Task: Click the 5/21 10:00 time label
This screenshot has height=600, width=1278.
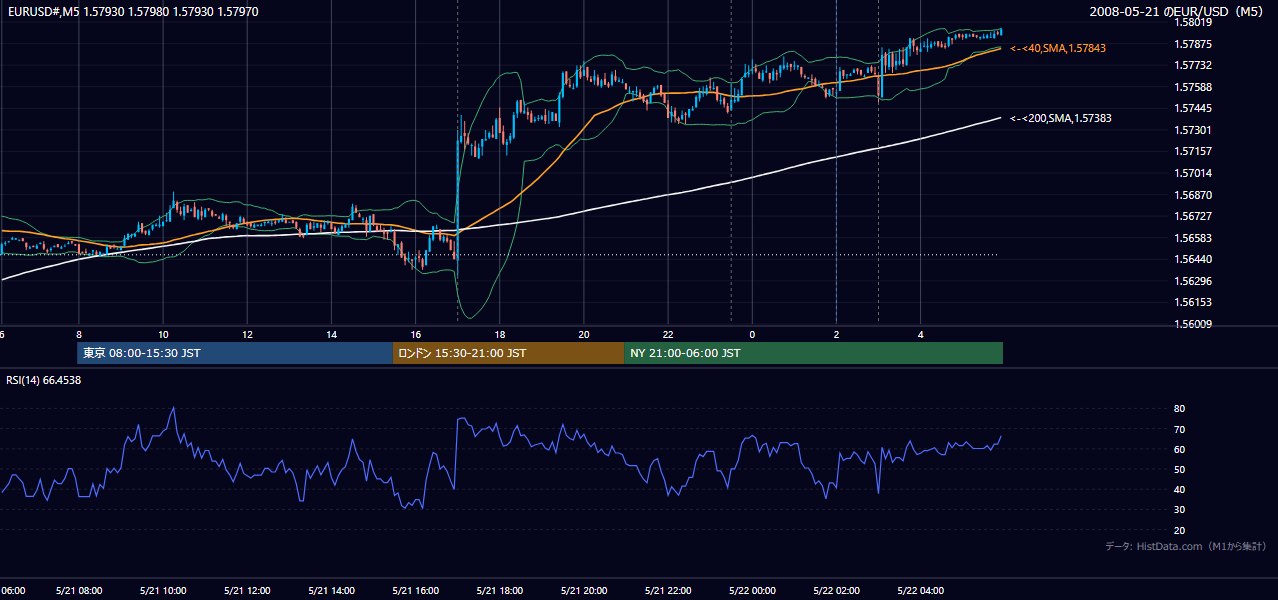Action: [x=163, y=591]
